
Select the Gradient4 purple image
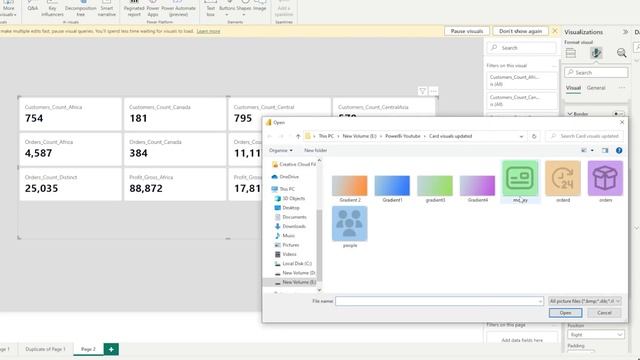pyautogui.click(x=478, y=189)
